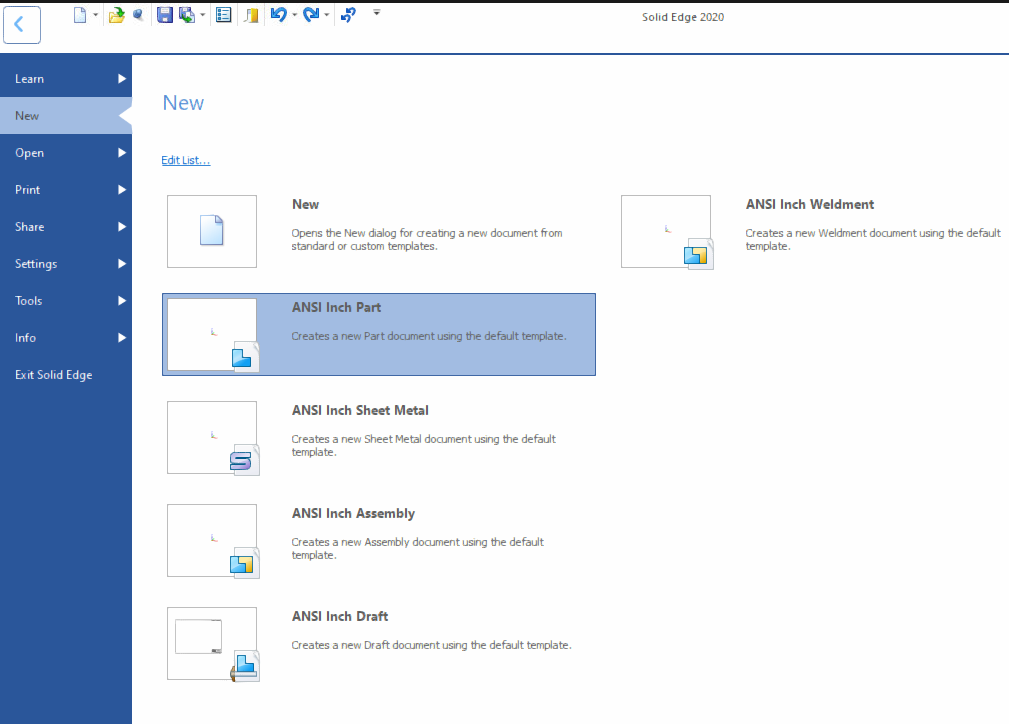The image size is (1009, 724).
Task: Select the New menu item in sidebar
Action: [66, 116]
